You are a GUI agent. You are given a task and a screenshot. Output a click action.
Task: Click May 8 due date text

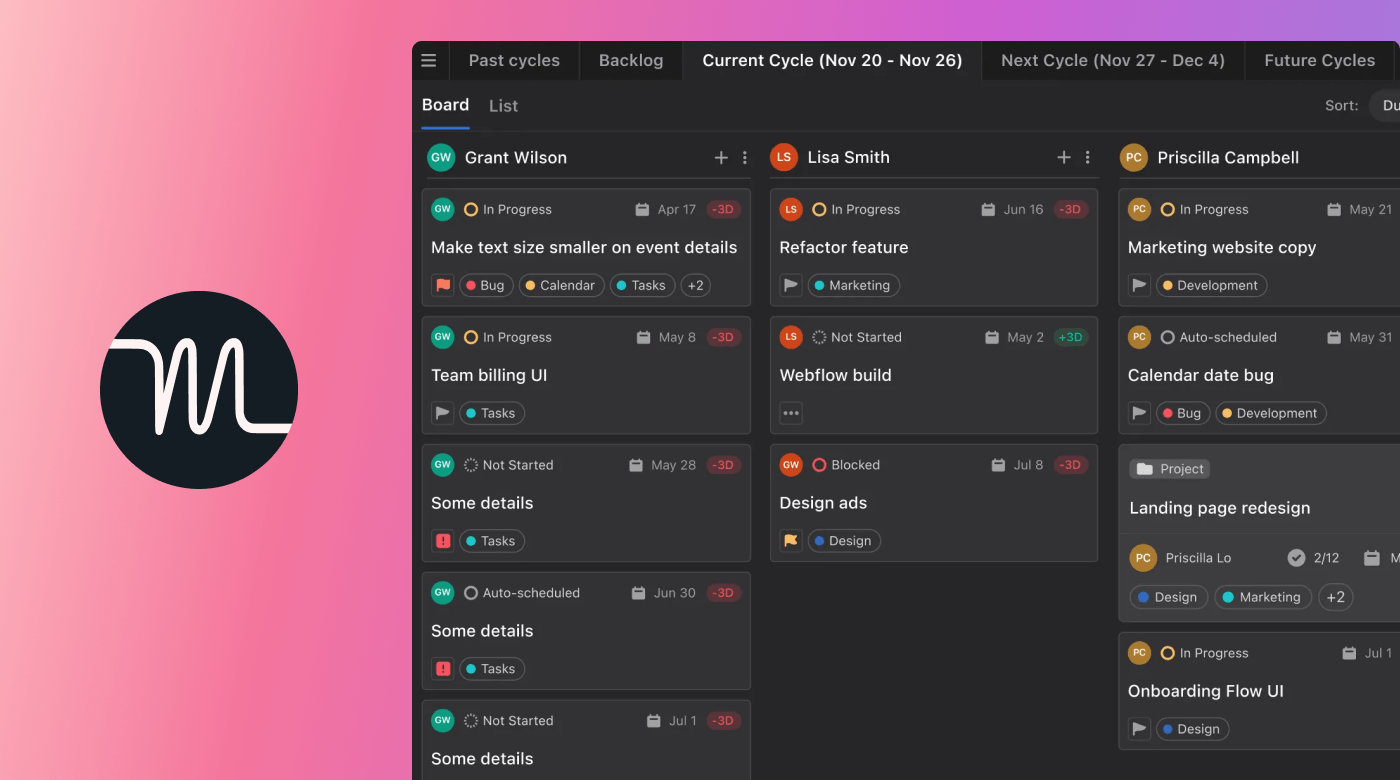click(677, 337)
